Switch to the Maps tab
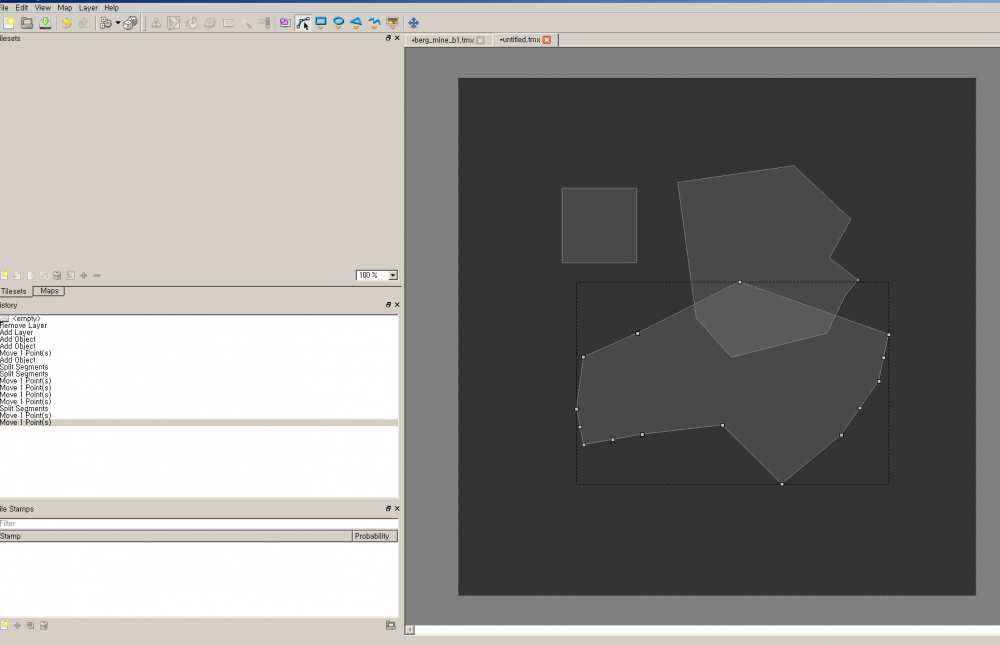This screenshot has width=1000, height=645. point(49,291)
